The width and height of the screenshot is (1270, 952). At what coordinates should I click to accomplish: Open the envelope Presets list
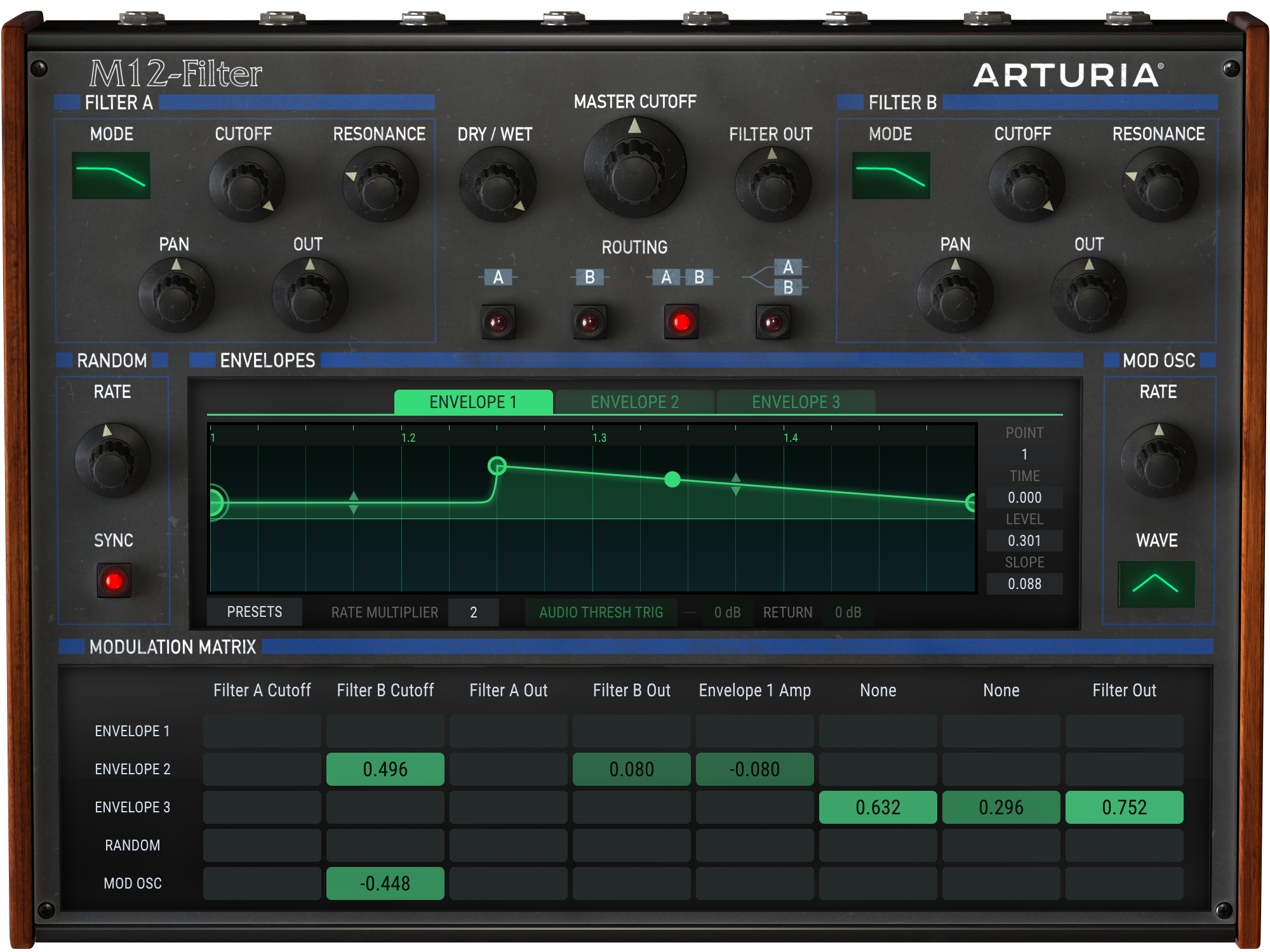(x=254, y=612)
